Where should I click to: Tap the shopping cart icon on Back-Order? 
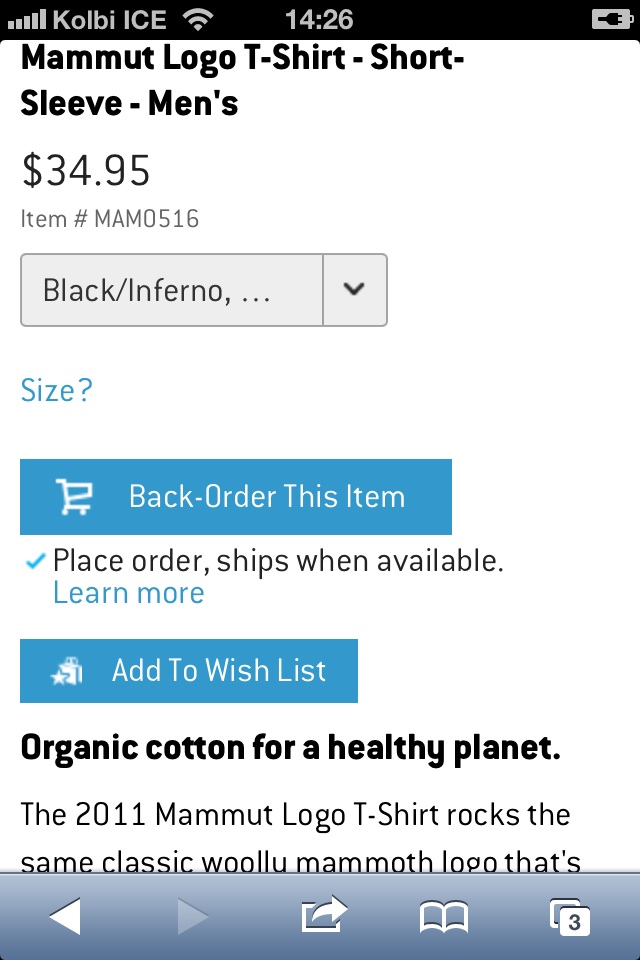coord(73,497)
